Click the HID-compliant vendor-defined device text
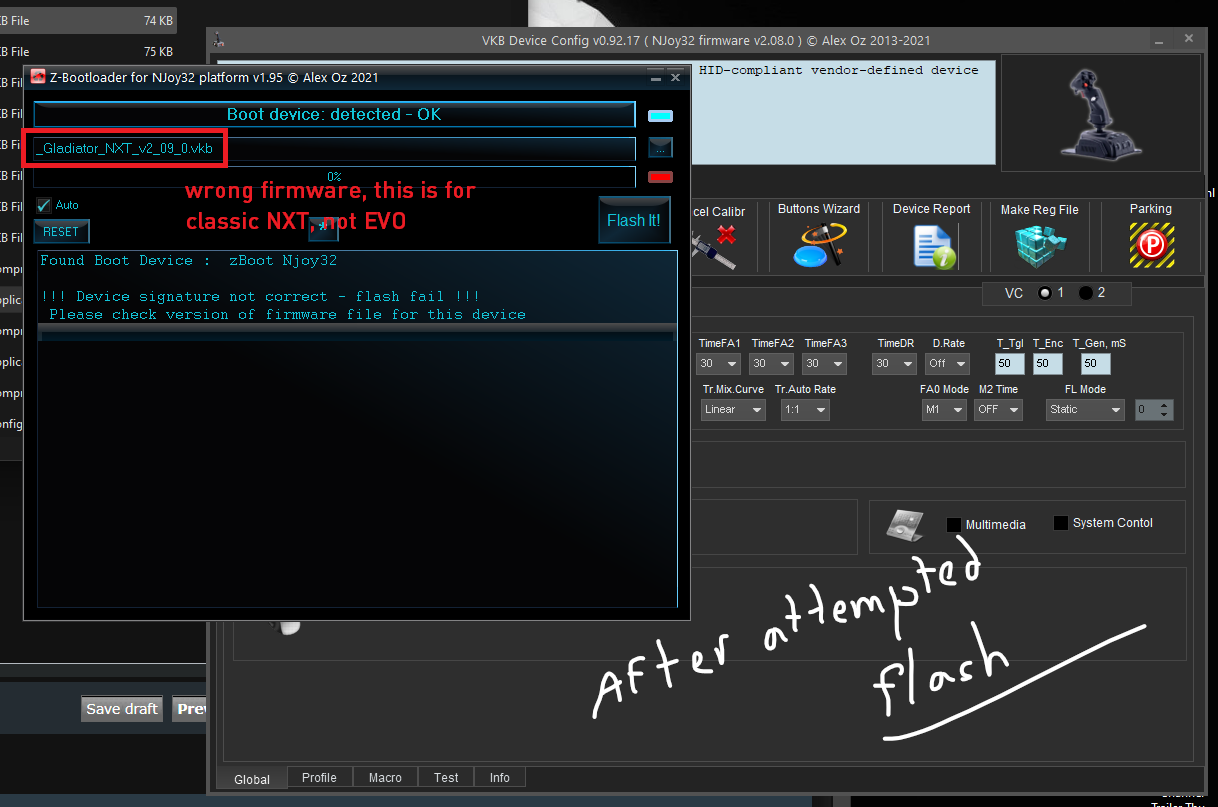 (x=839, y=70)
